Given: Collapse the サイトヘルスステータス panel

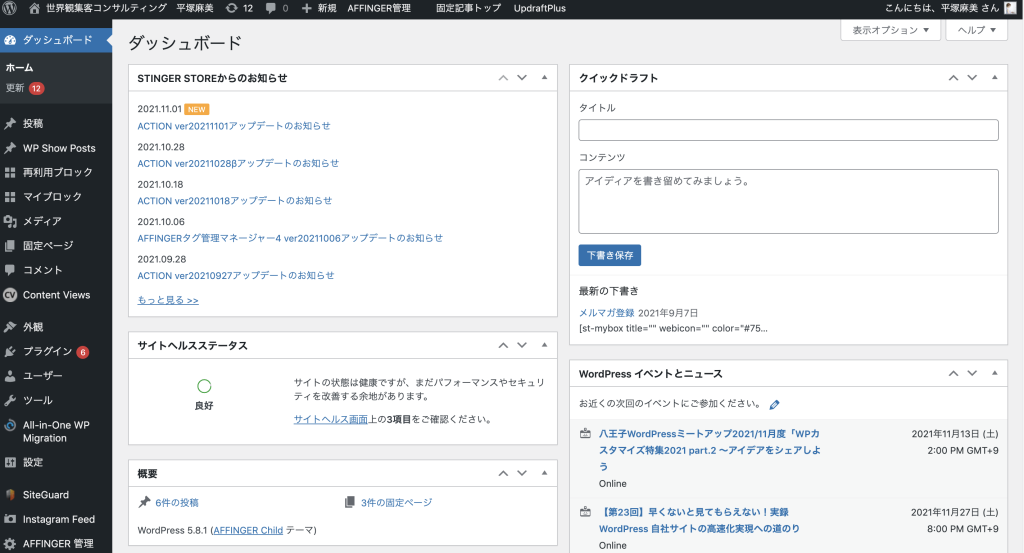Looking at the screenshot, I should [x=544, y=345].
